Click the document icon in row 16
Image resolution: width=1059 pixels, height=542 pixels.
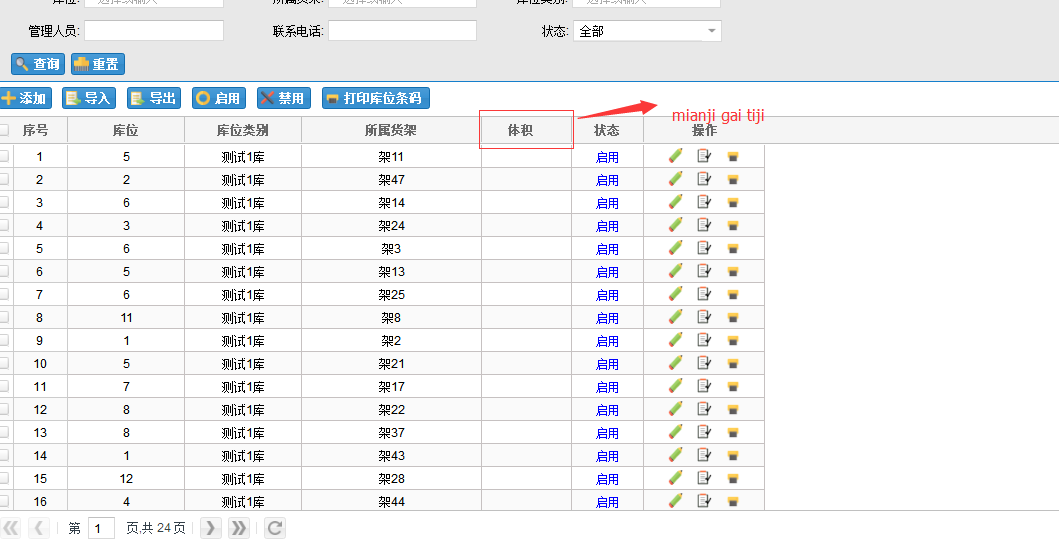tap(704, 501)
